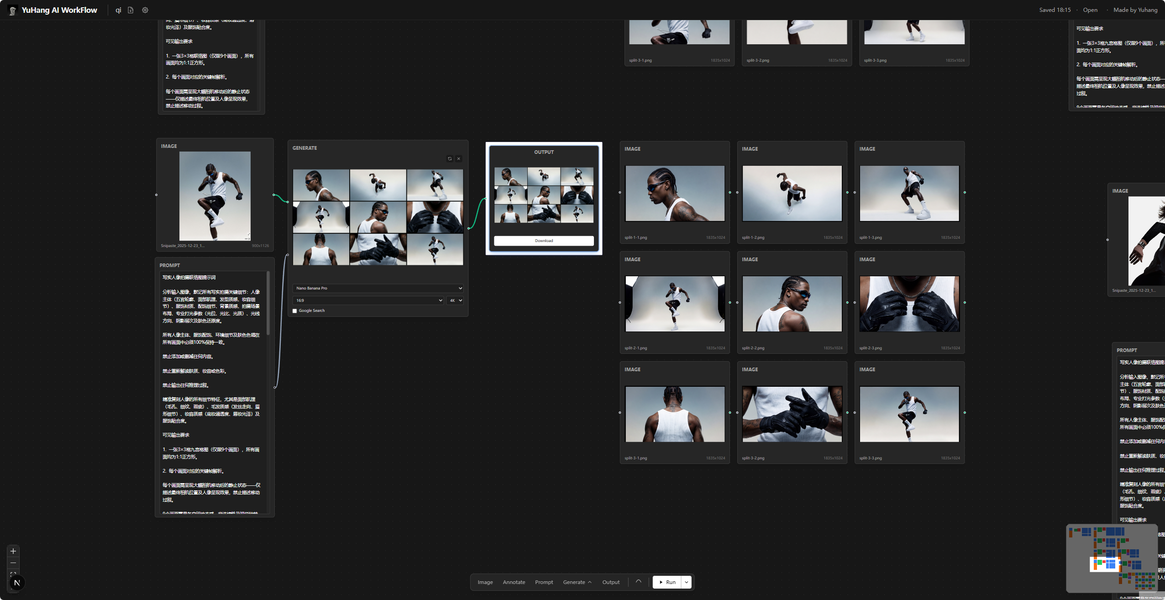Click the 'qi' project name in header
Screen dimensions: 1165x600
118,10
